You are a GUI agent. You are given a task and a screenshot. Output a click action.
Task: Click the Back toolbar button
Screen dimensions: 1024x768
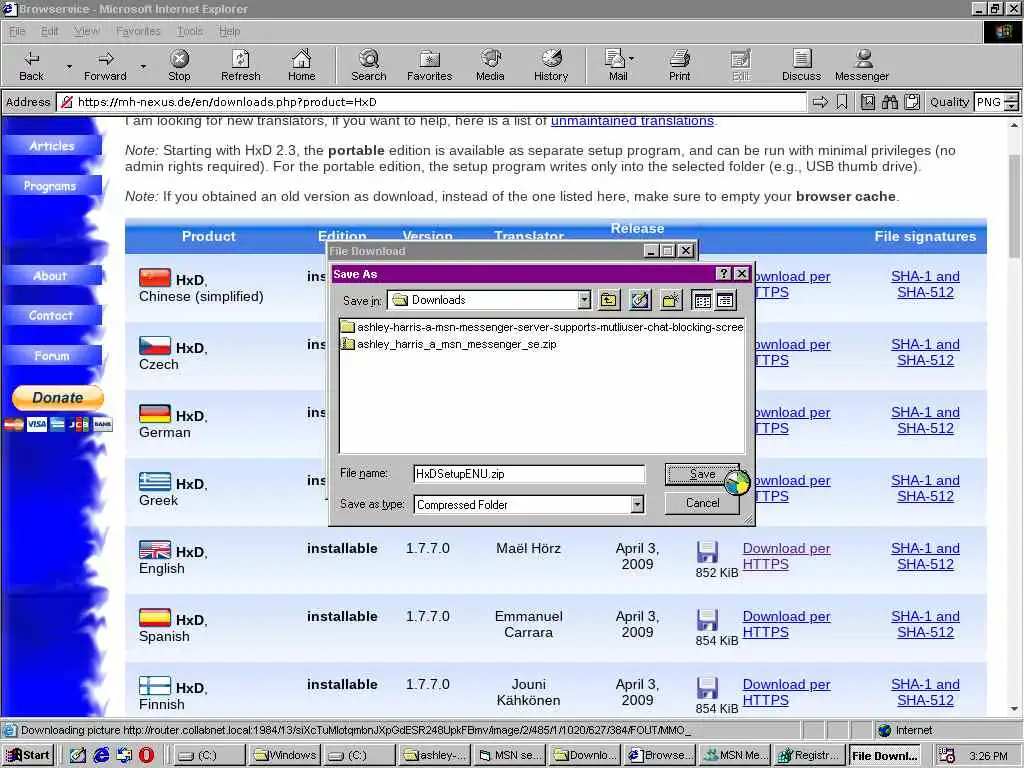click(31, 65)
